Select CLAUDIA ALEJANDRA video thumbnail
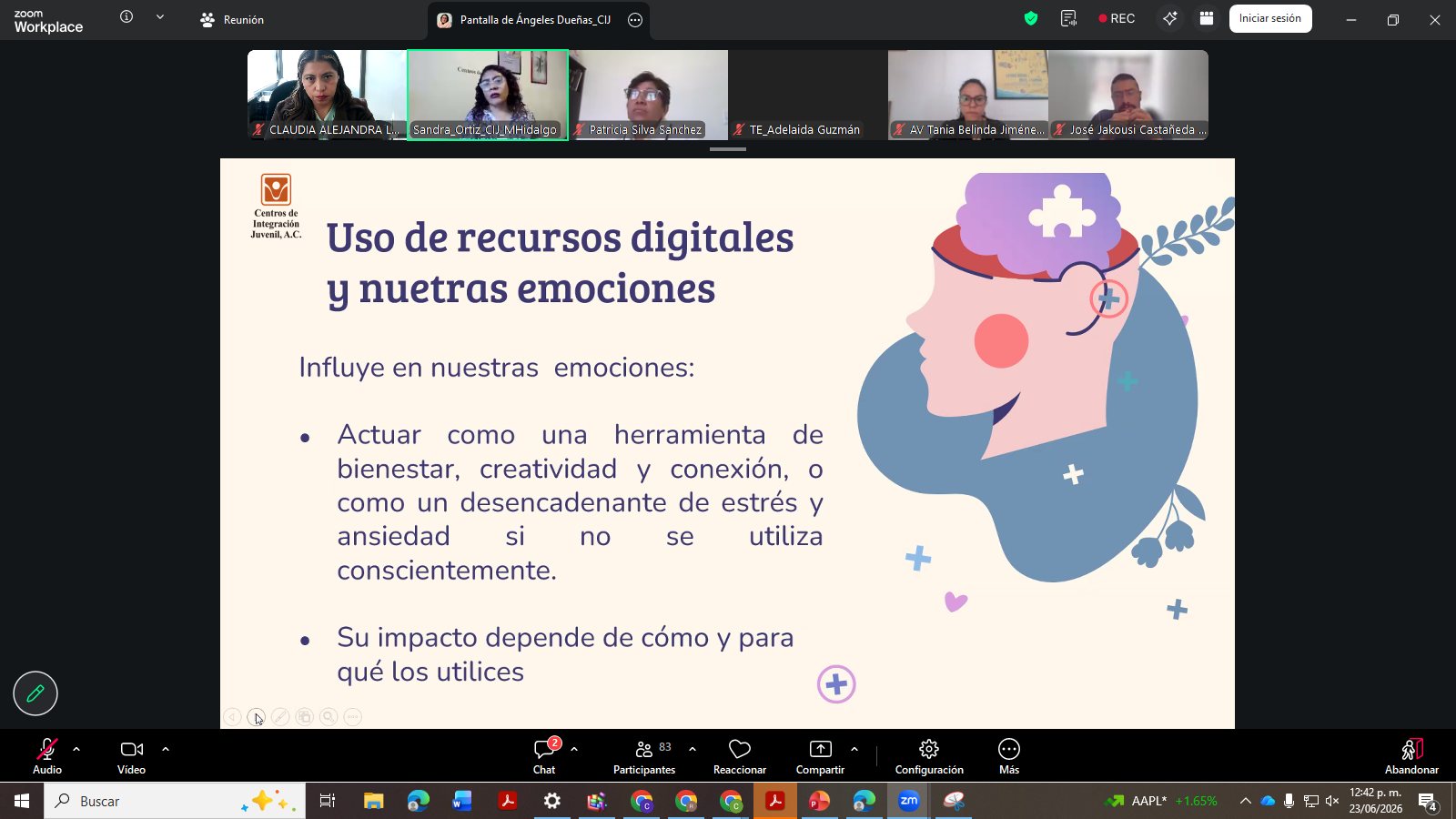 (328, 95)
